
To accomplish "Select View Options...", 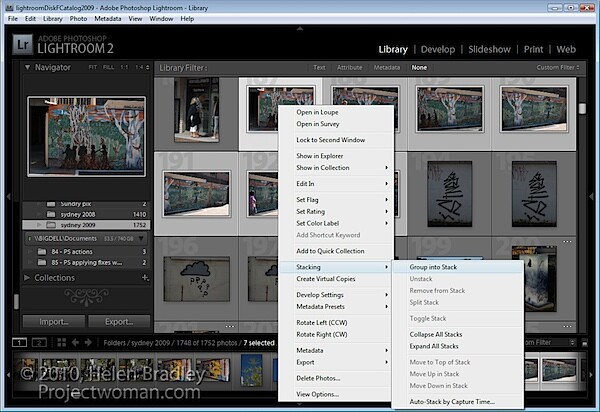I will click(x=337, y=394).
